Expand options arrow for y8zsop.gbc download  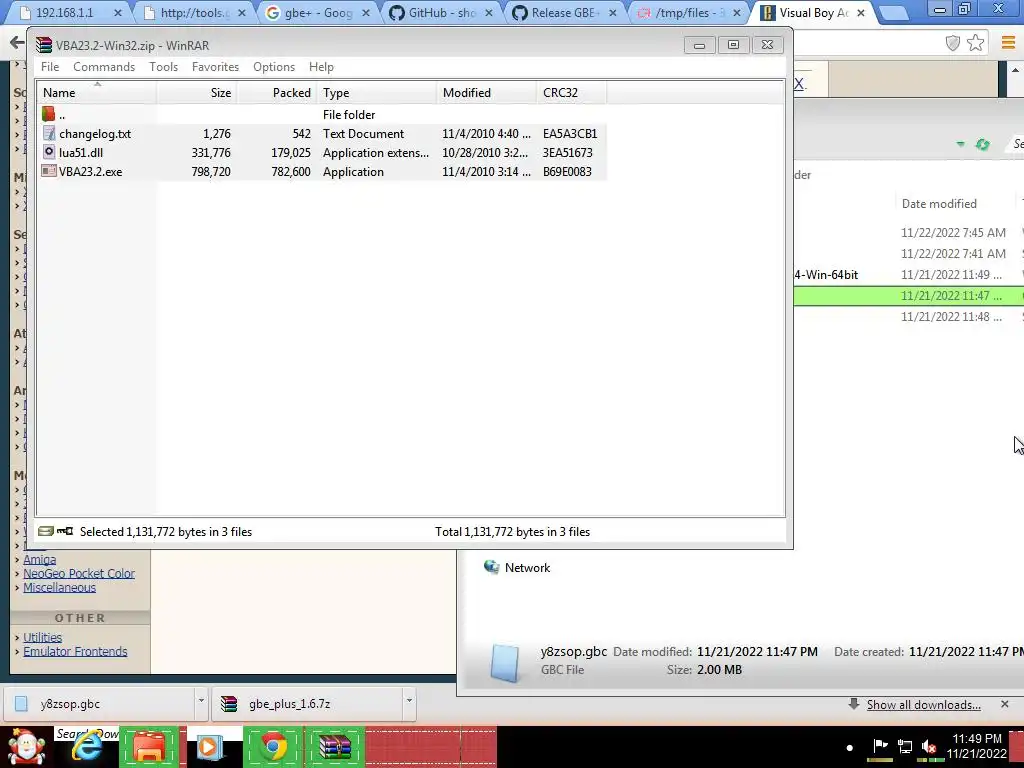click(201, 701)
